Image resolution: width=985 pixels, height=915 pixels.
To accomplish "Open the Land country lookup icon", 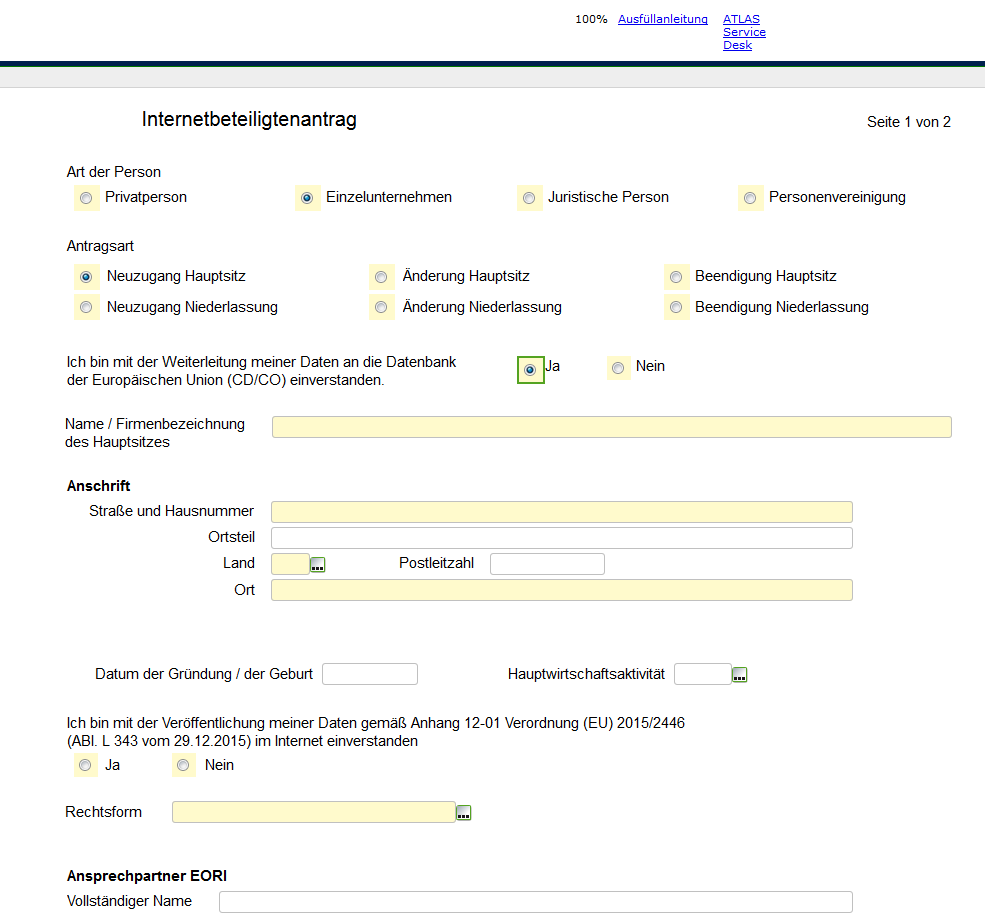I will click(x=318, y=565).
